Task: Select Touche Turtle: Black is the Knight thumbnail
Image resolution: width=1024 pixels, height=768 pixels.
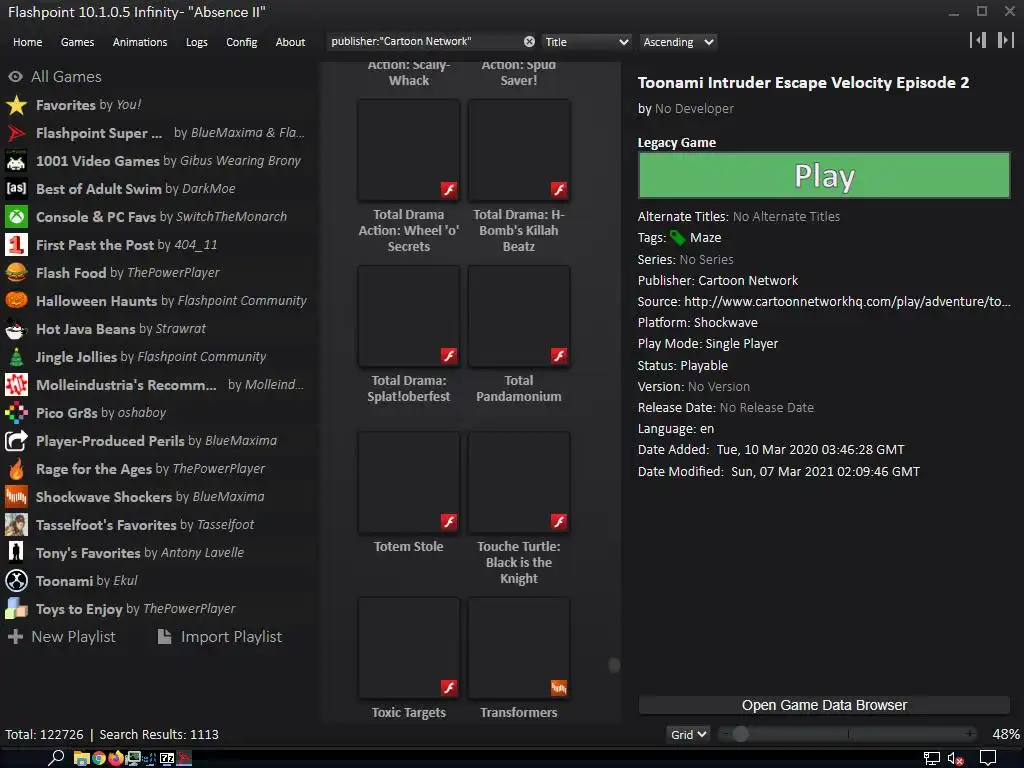Action: tap(519, 482)
